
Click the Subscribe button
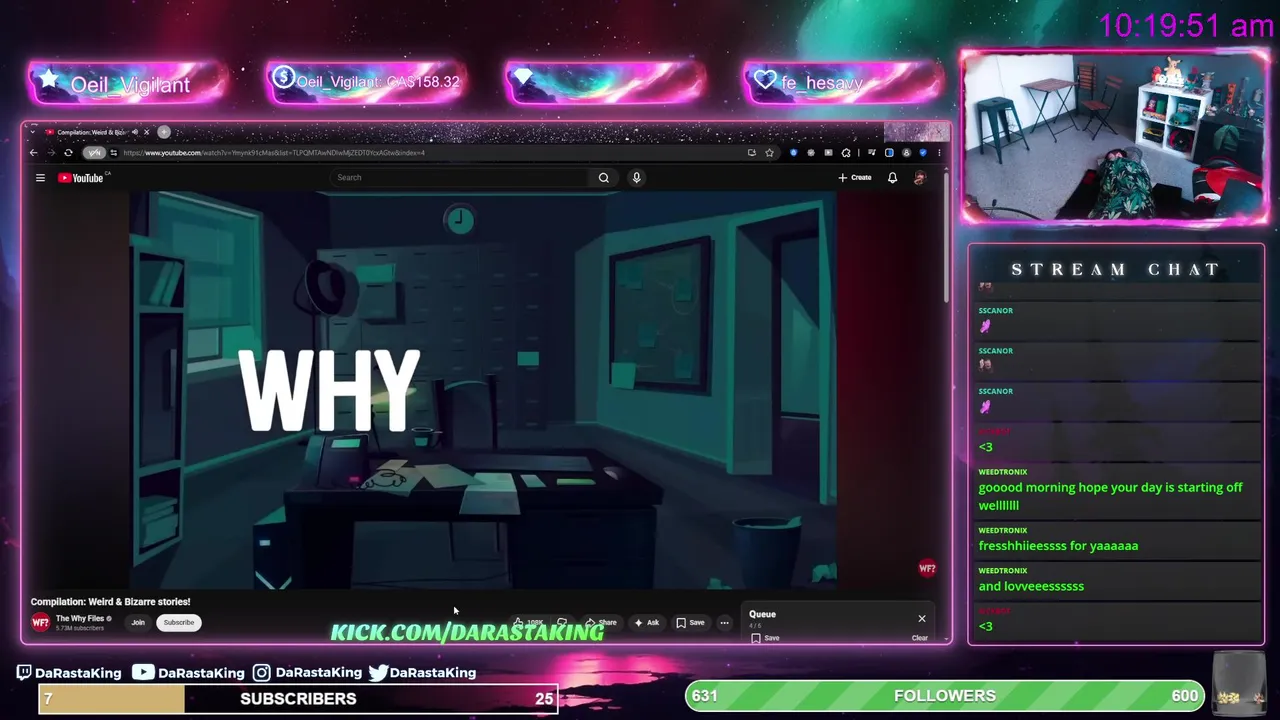[x=179, y=622]
